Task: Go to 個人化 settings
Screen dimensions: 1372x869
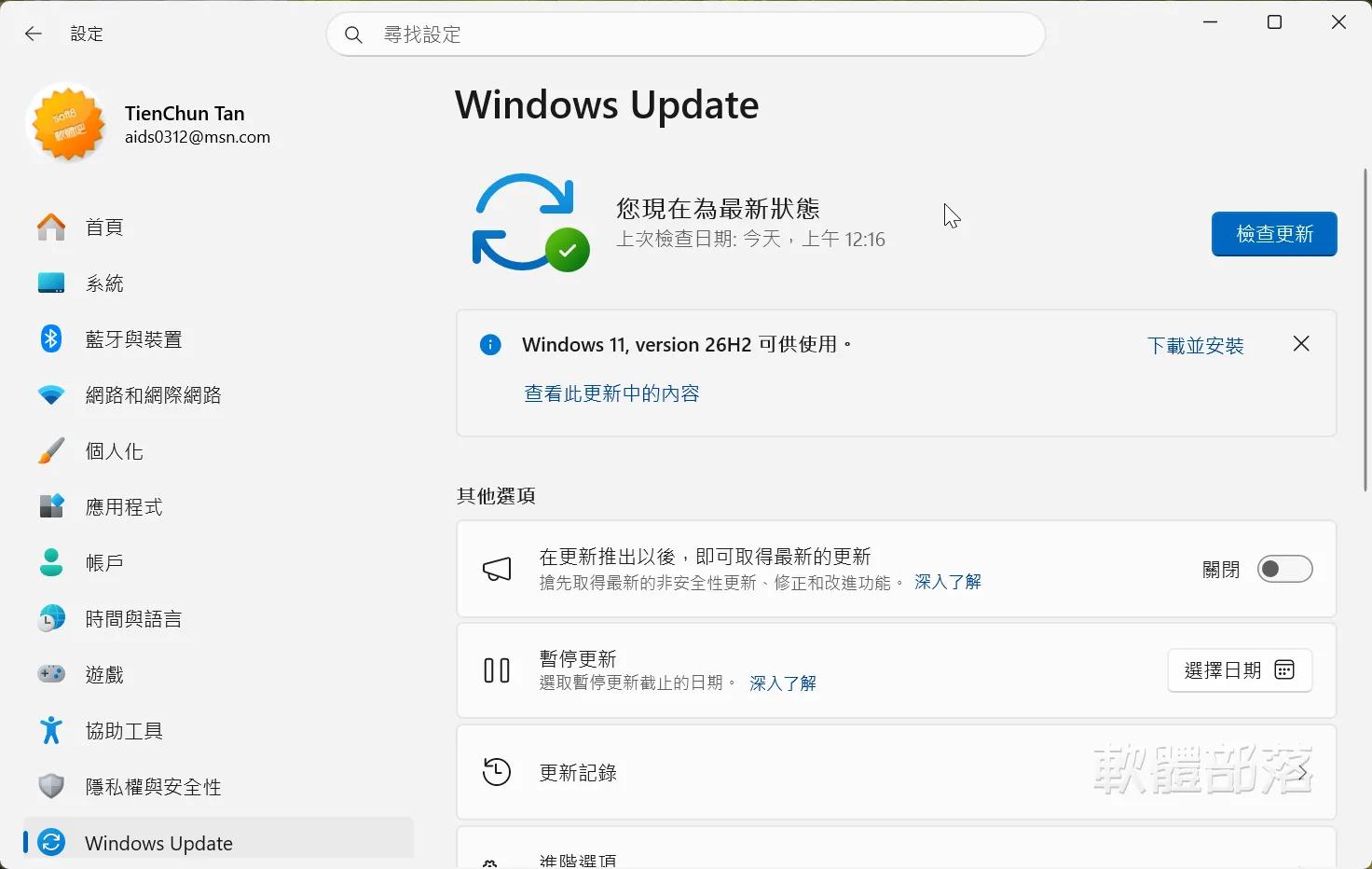Action: (219, 451)
